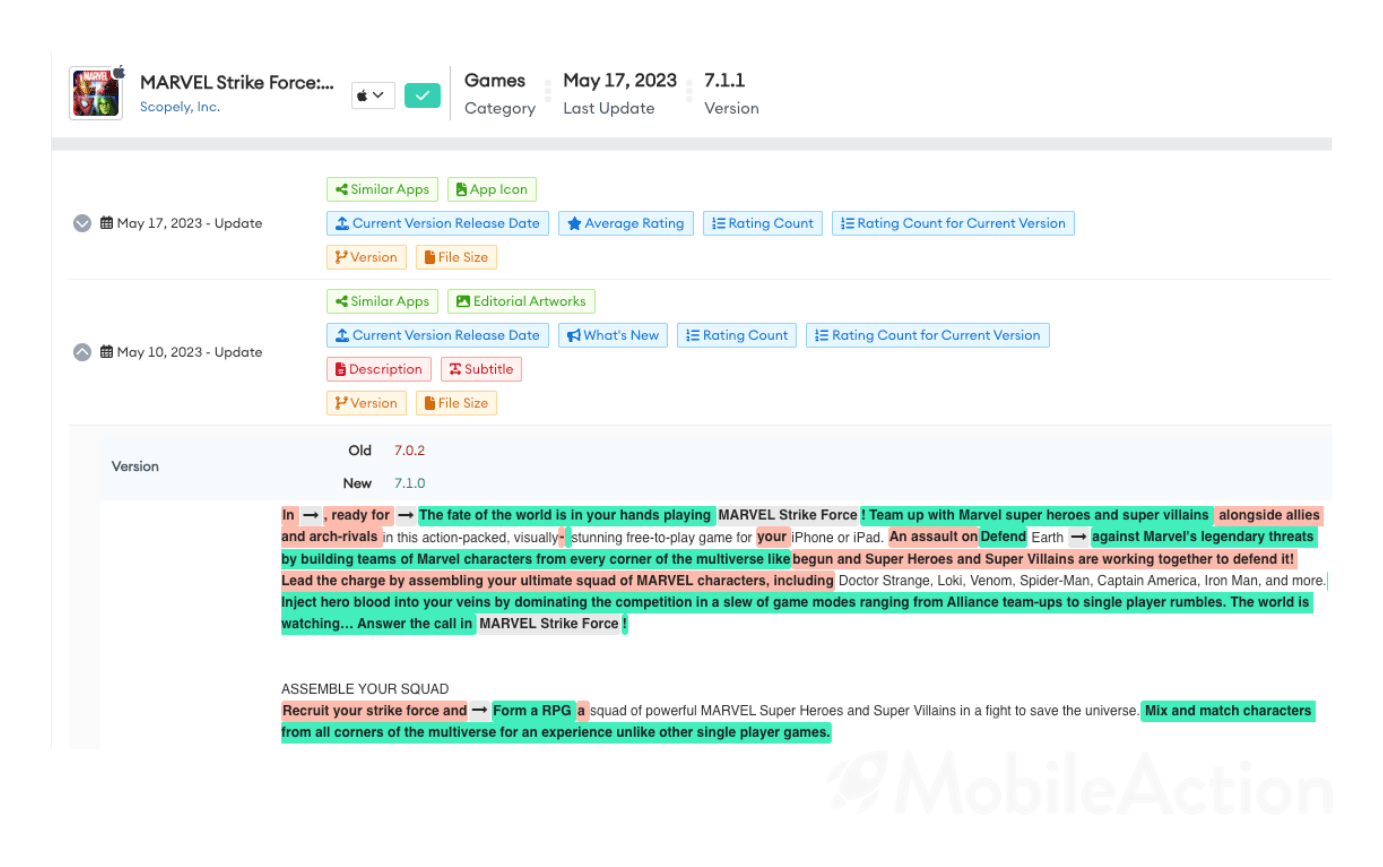Screen dimensions: 1383x867
Task: Click the MARVEL Strike Force app title
Action: click(x=237, y=83)
